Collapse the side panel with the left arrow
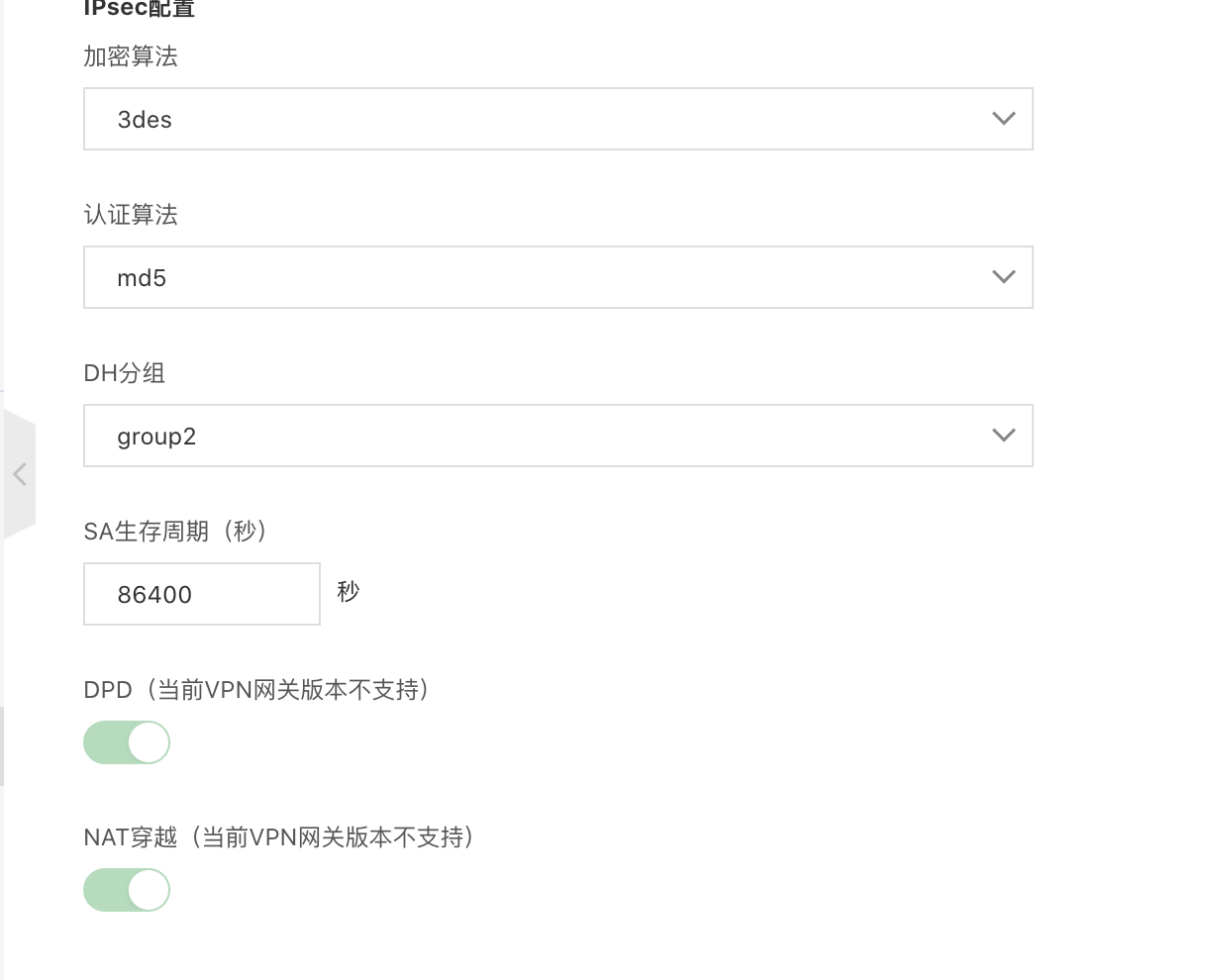The image size is (1206, 980). click(x=19, y=474)
